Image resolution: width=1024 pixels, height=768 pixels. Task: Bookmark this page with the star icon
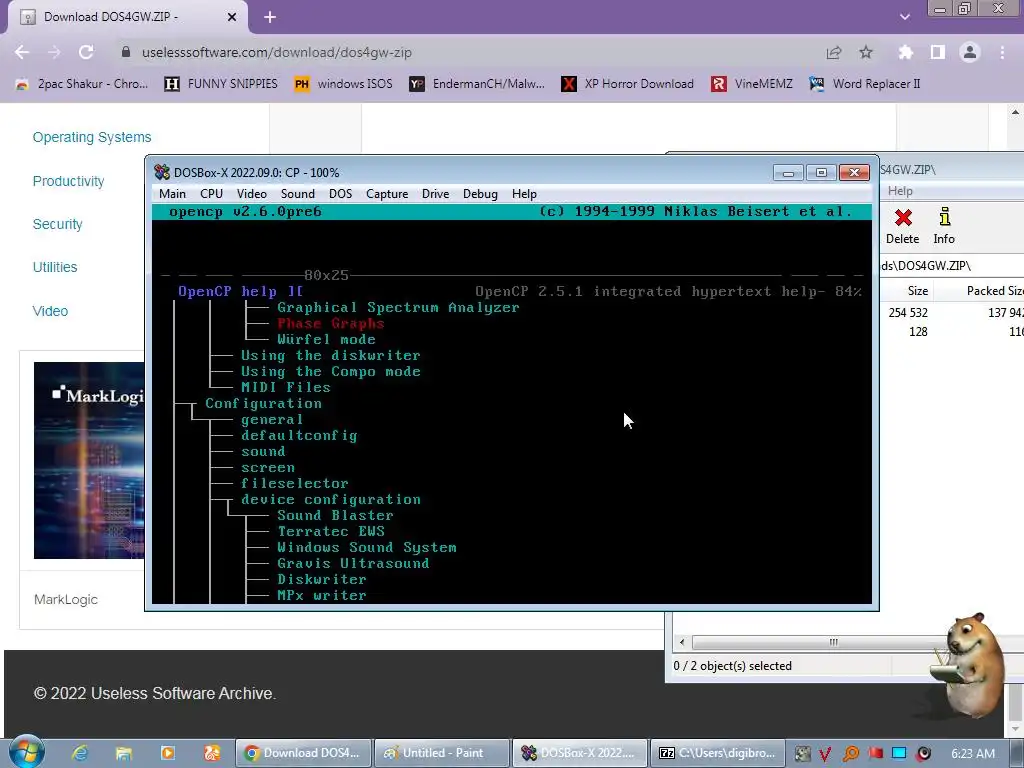pyautogui.click(x=866, y=52)
